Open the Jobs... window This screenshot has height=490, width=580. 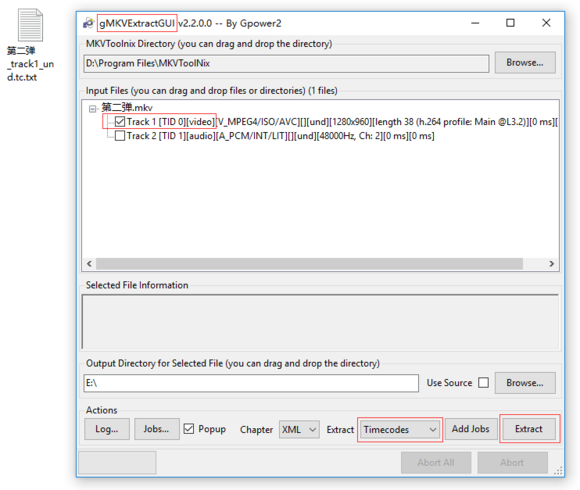[x=156, y=429]
